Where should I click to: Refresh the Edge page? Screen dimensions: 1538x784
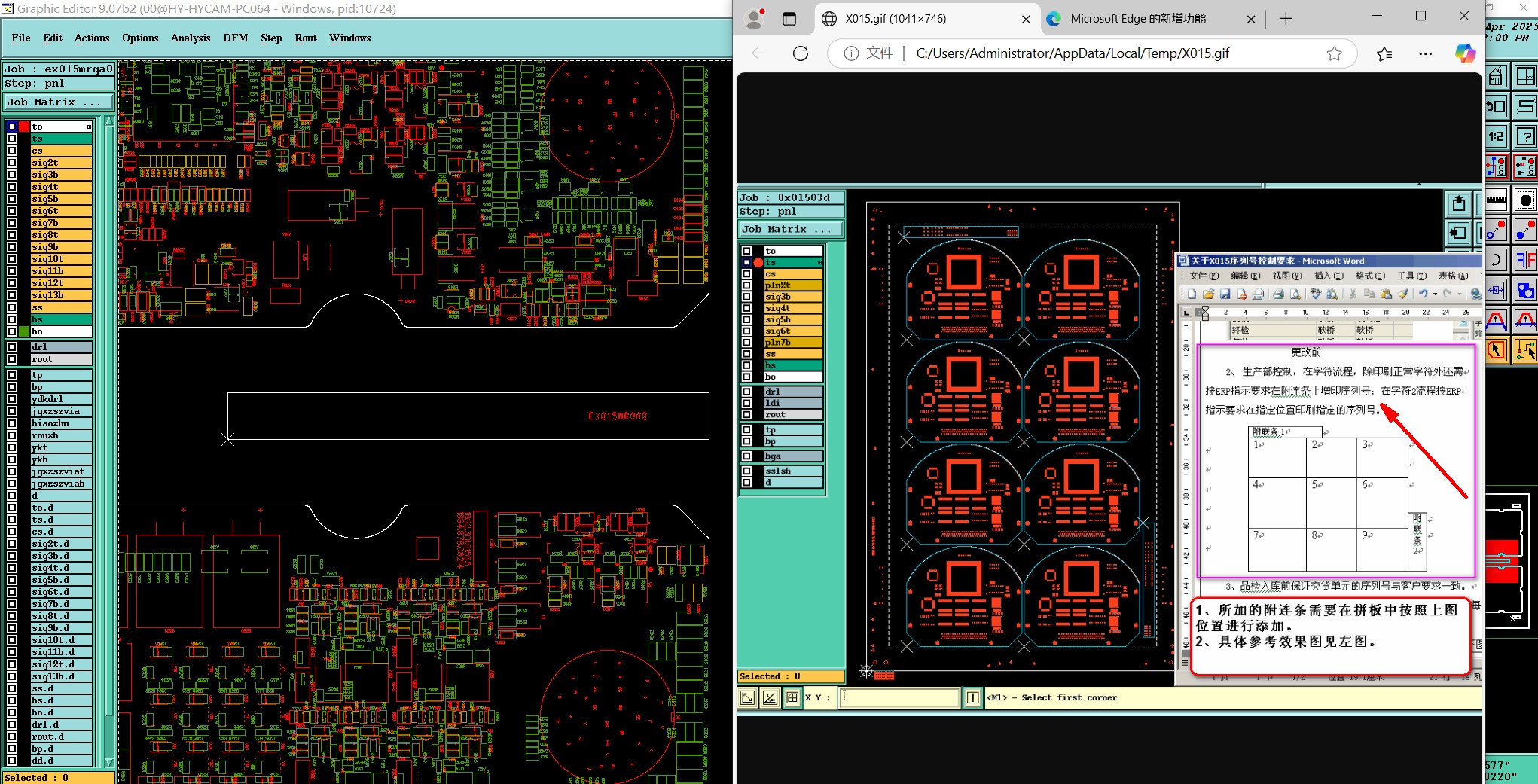pyautogui.click(x=801, y=53)
